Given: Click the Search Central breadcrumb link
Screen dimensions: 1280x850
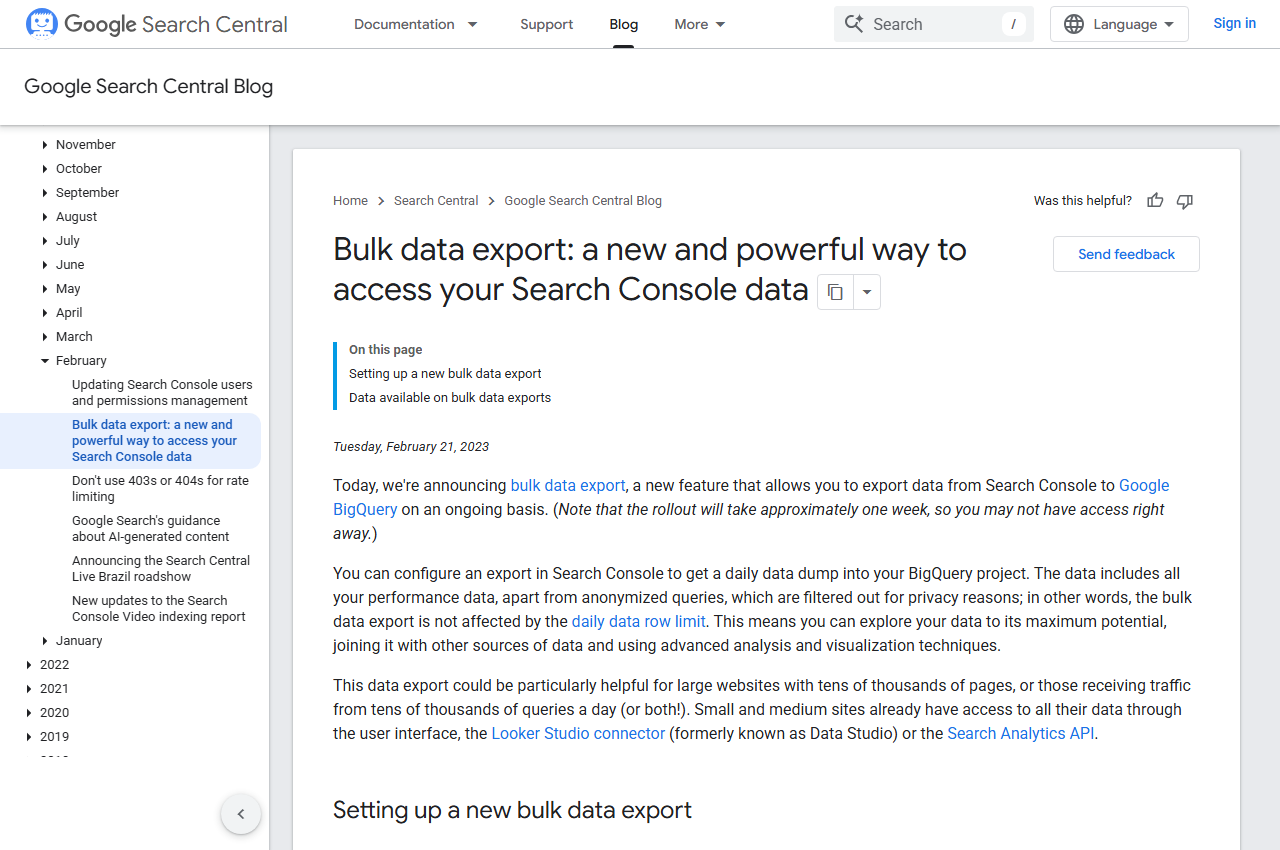Looking at the screenshot, I should pyautogui.click(x=436, y=201).
